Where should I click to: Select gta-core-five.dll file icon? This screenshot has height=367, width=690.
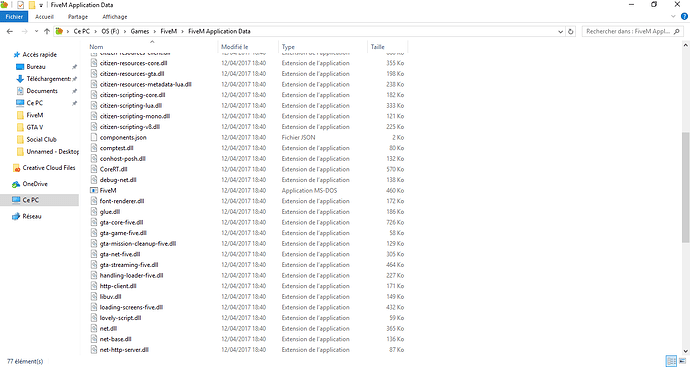pos(93,222)
